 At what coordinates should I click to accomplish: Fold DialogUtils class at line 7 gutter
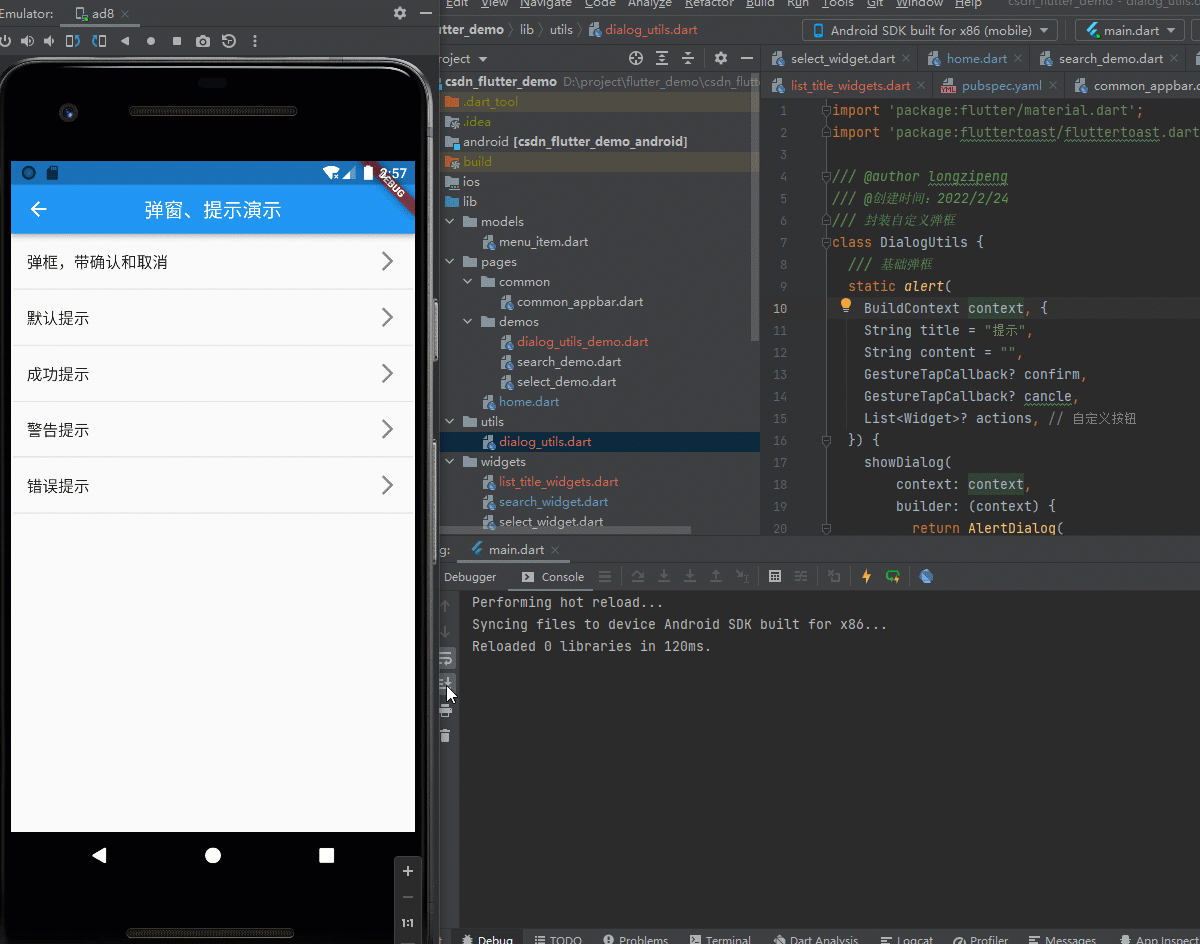tap(825, 242)
